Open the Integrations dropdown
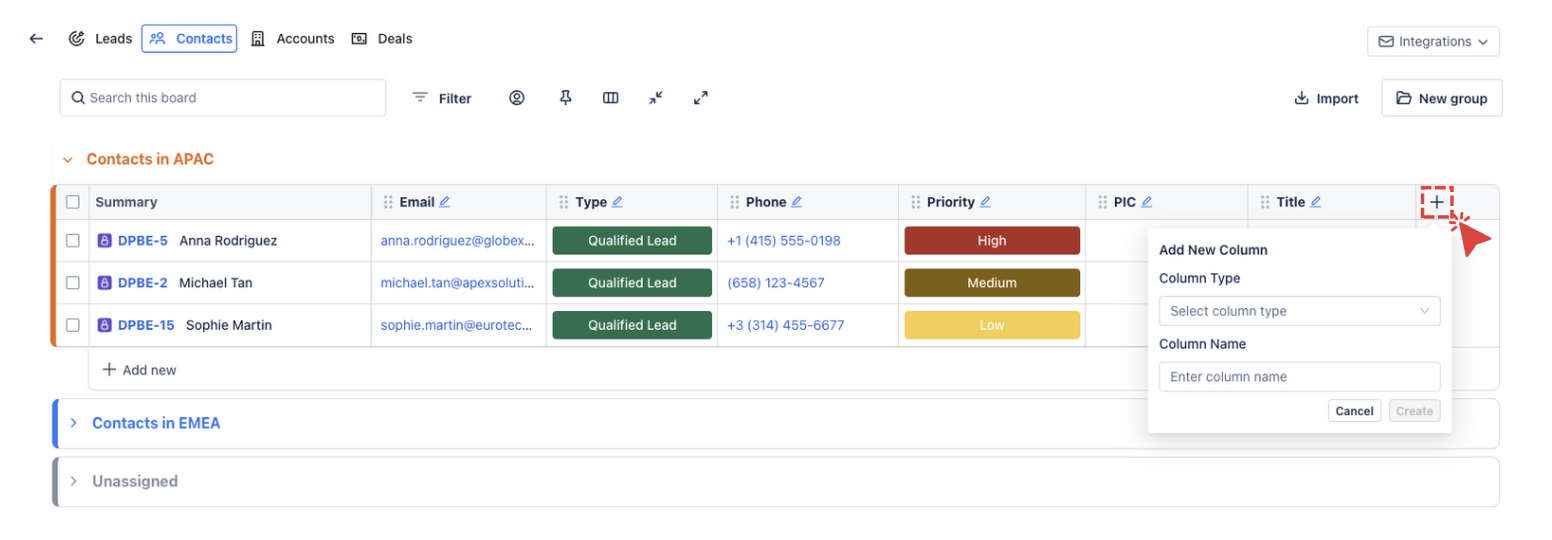The image size is (1552, 540). pyautogui.click(x=1433, y=42)
